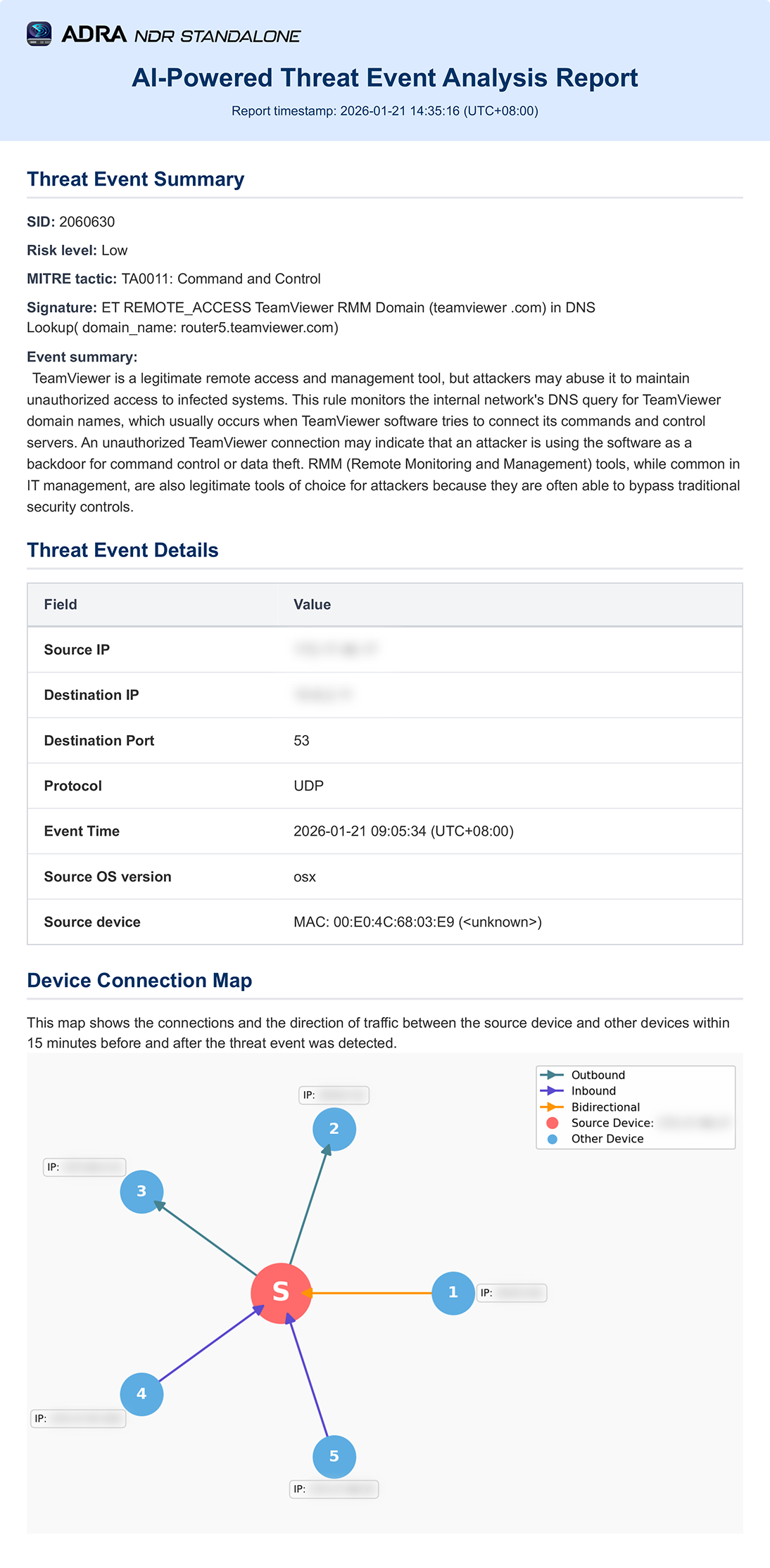The image size is (770, 1568).
Task: Click the Bidirectional arrow legend icon
Action: point(552,1107)
